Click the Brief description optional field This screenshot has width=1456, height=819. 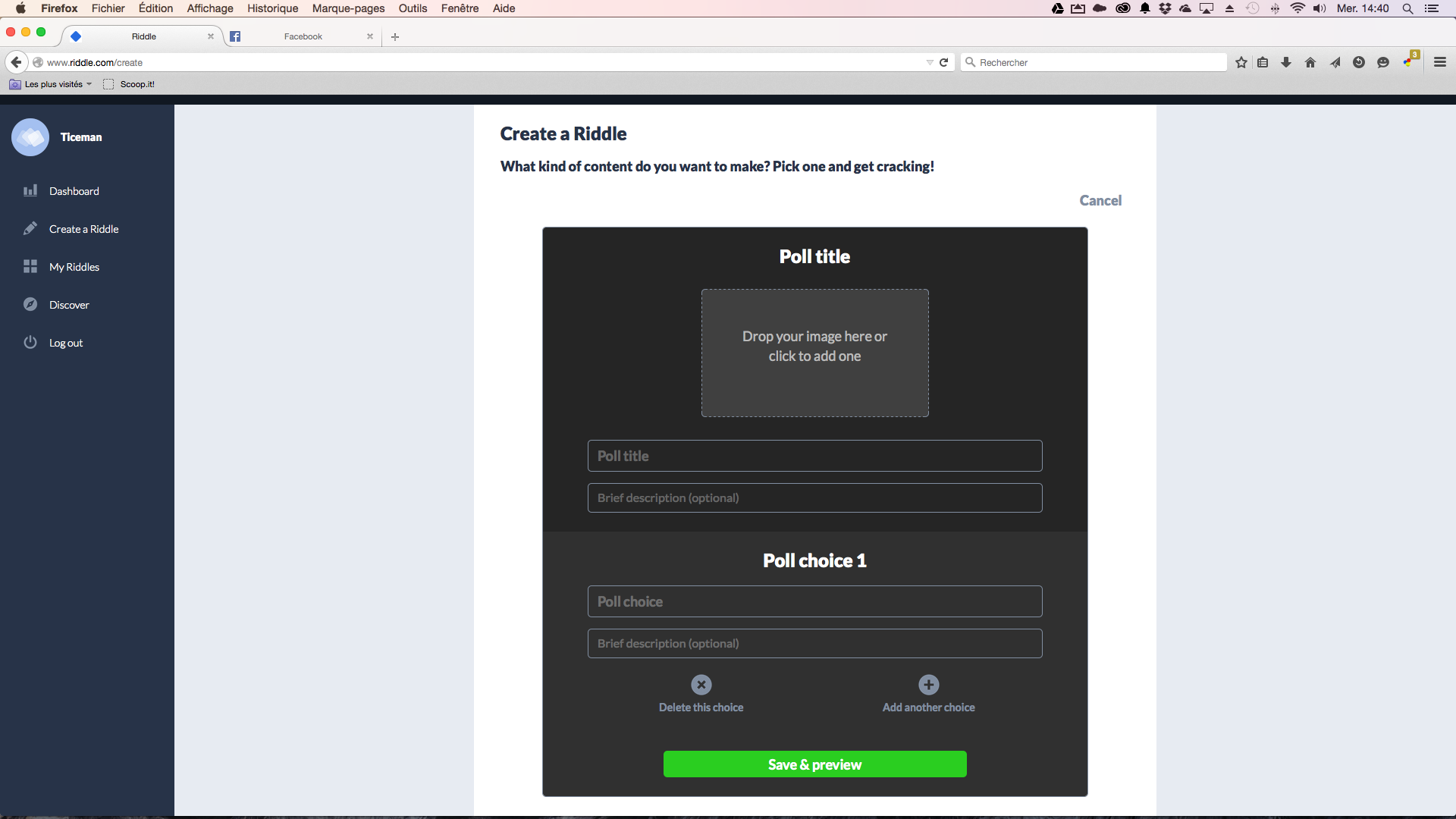815,497
